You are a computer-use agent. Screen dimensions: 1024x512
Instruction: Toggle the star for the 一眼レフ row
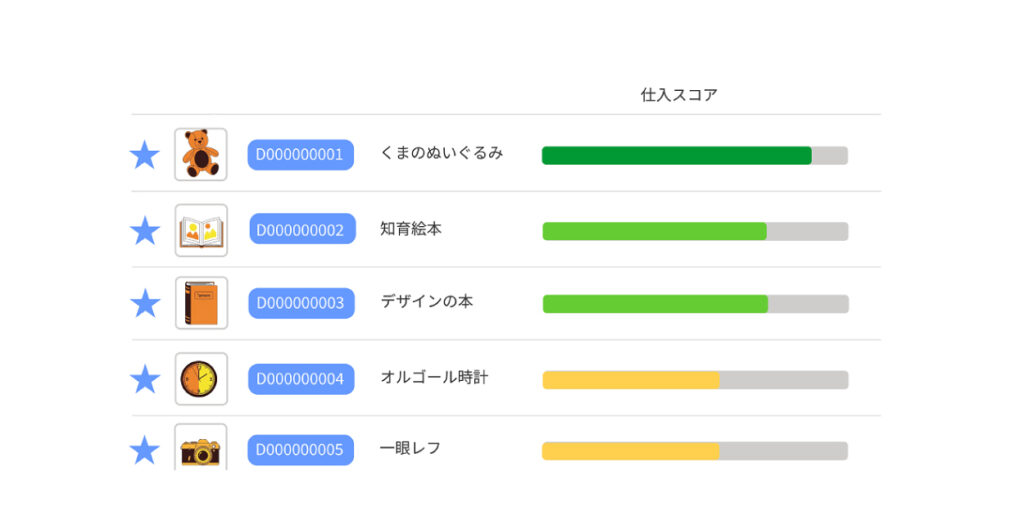[145, 450]
